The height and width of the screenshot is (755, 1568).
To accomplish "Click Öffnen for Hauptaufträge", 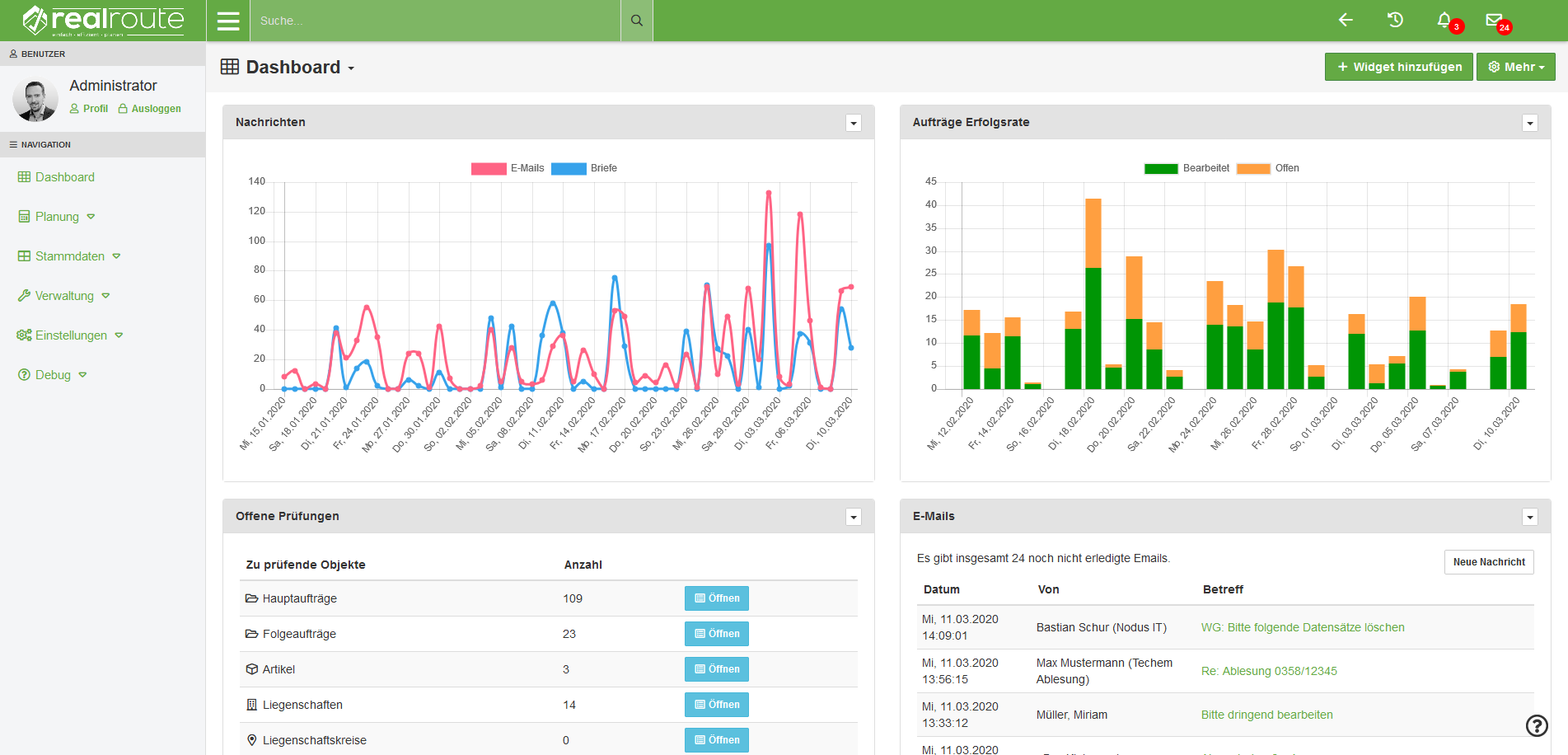I will click(x=717, y=598).
